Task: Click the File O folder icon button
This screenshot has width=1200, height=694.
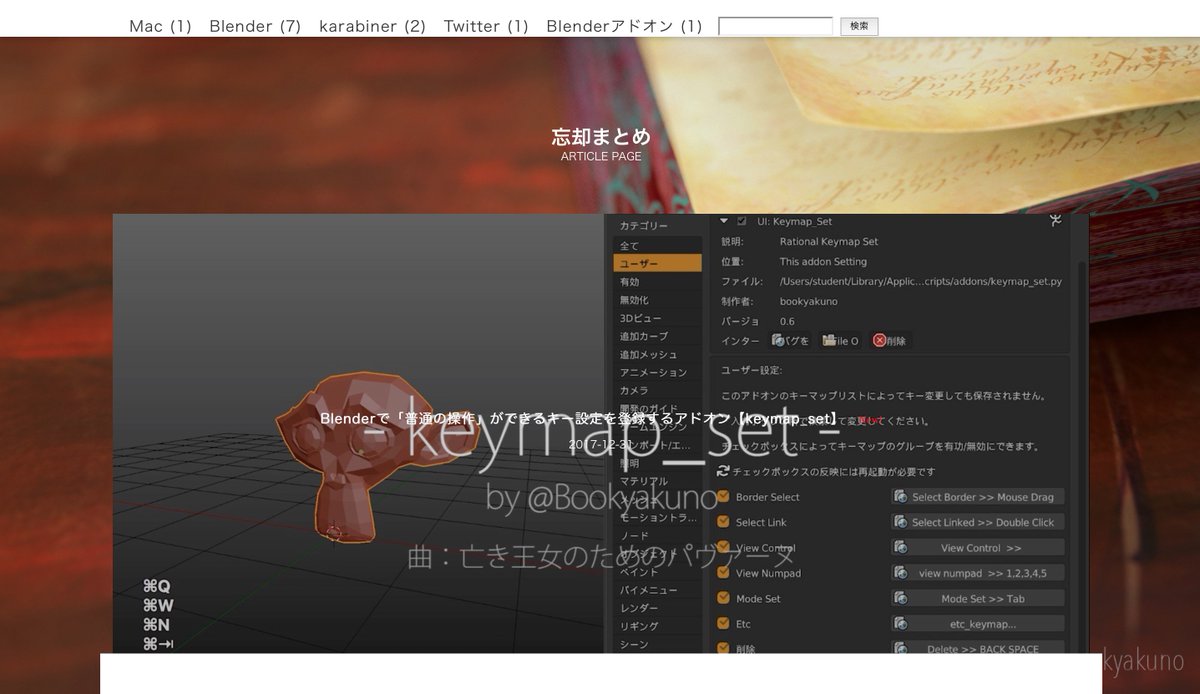Action: [840, 341]
